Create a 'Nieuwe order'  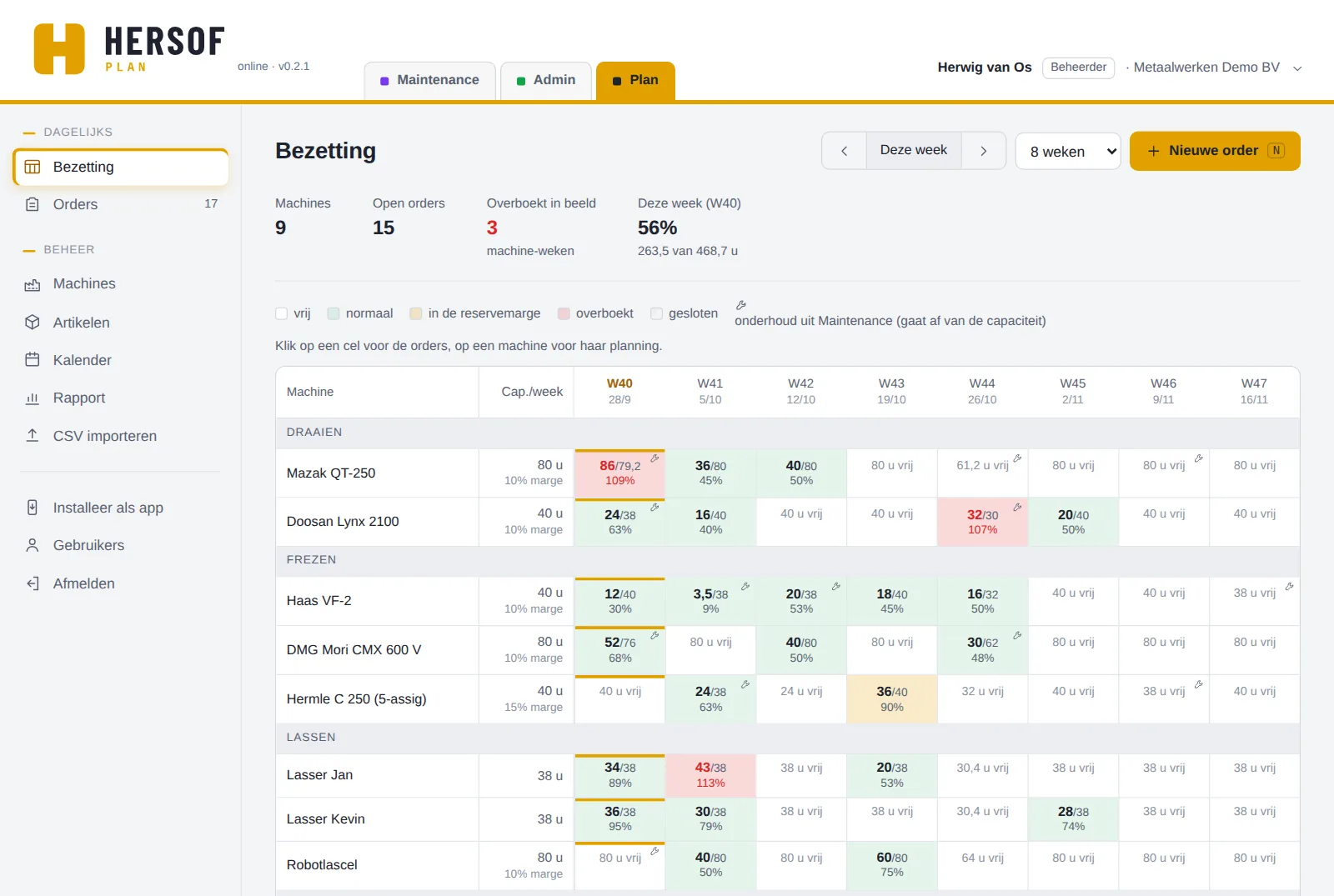click(x=1215, y=151)
